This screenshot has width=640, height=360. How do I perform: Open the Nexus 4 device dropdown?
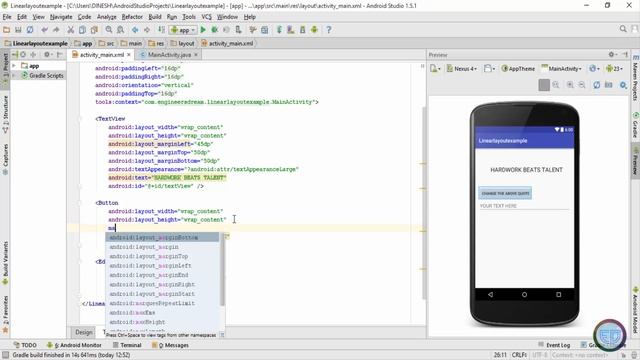click(462, 69)
